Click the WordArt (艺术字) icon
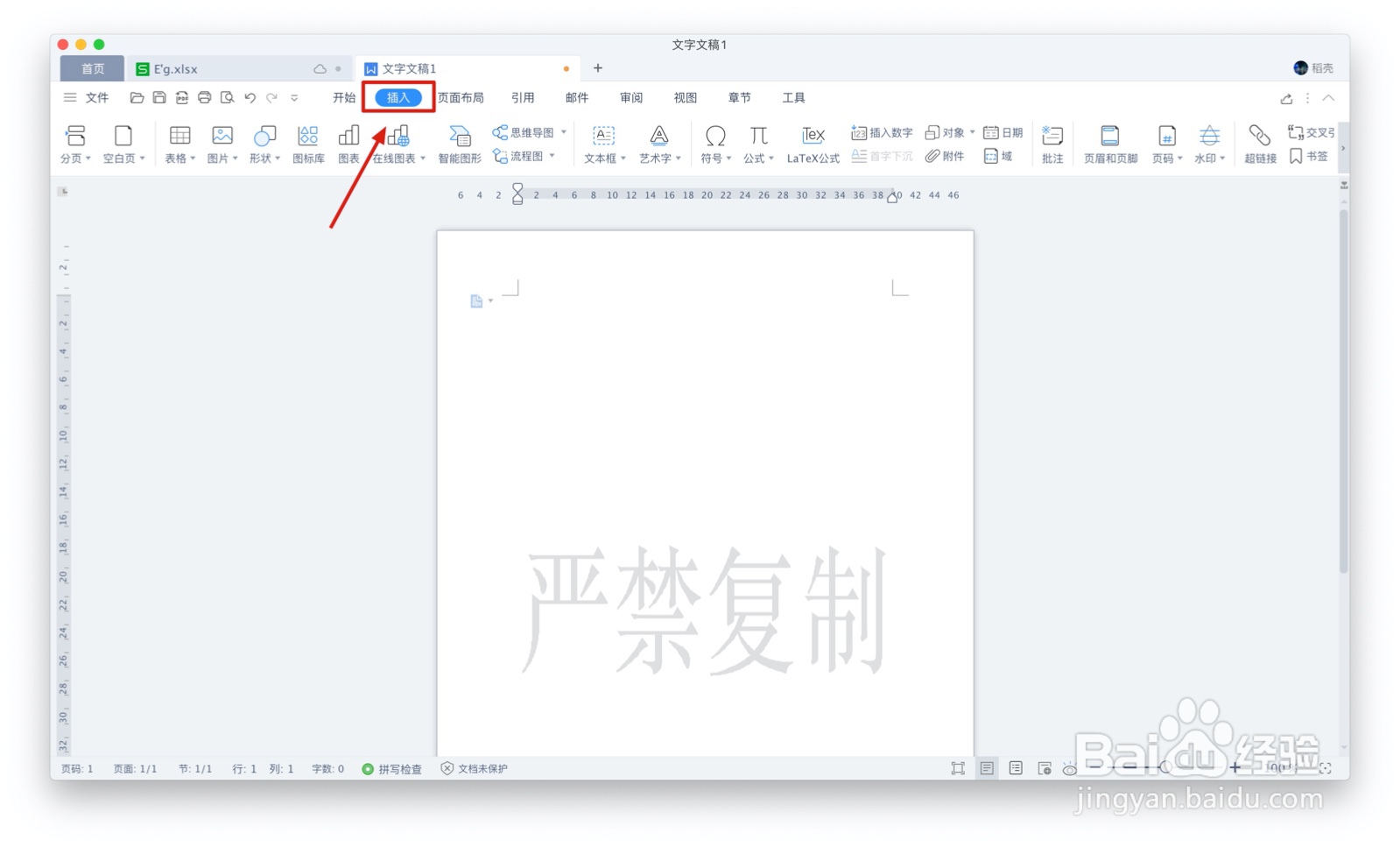1400x847 pixels. pos(658,136)
